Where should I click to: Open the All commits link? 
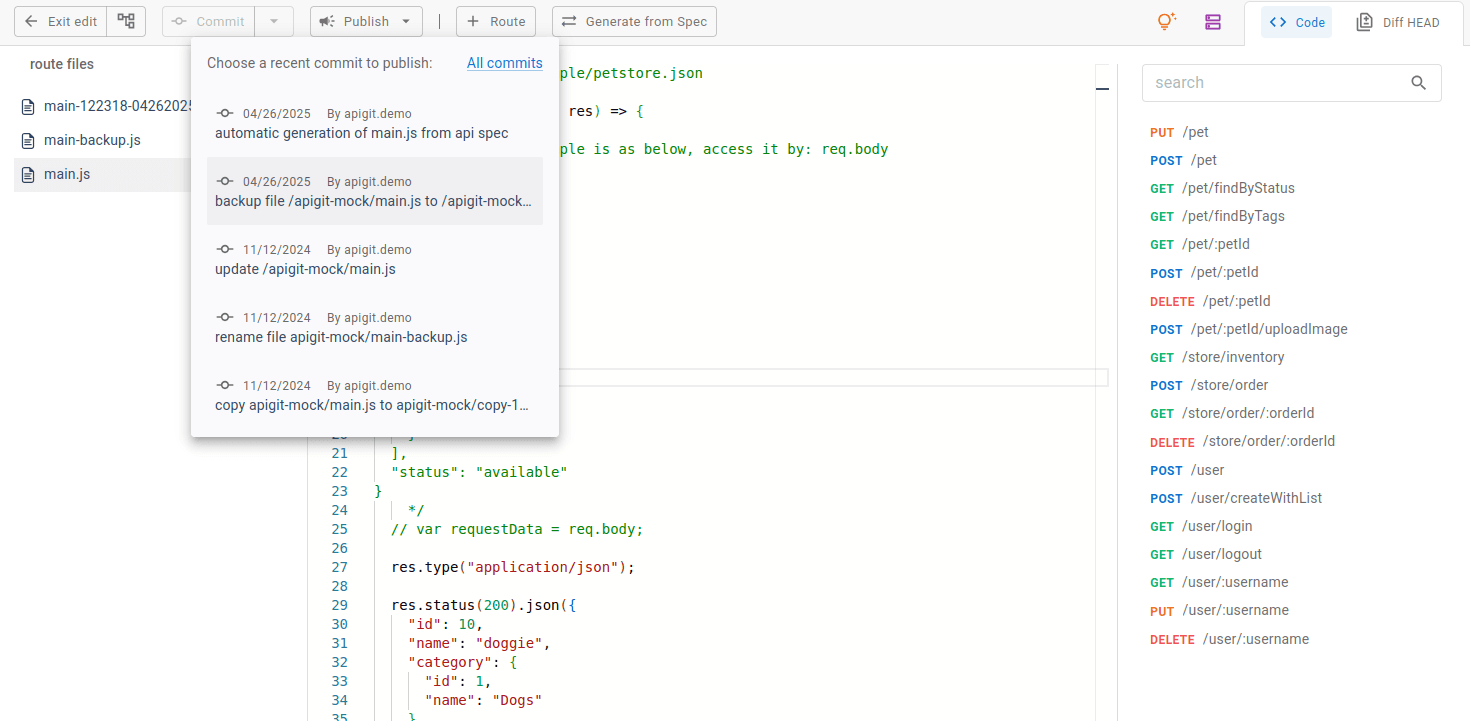(505, 63)
